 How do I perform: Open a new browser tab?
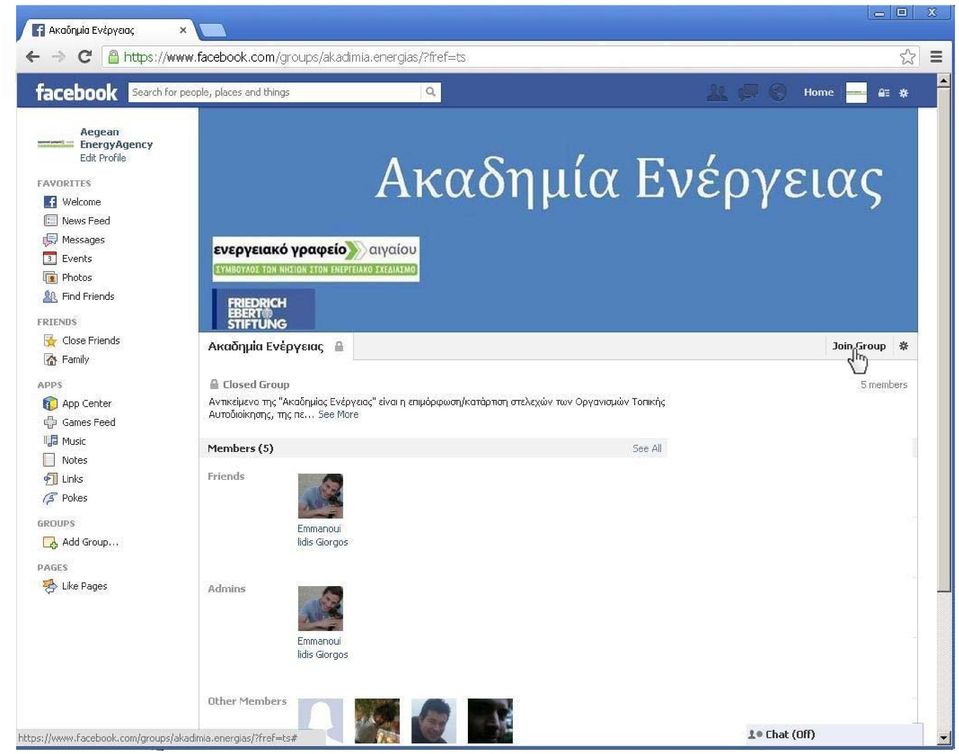point(212,30)
